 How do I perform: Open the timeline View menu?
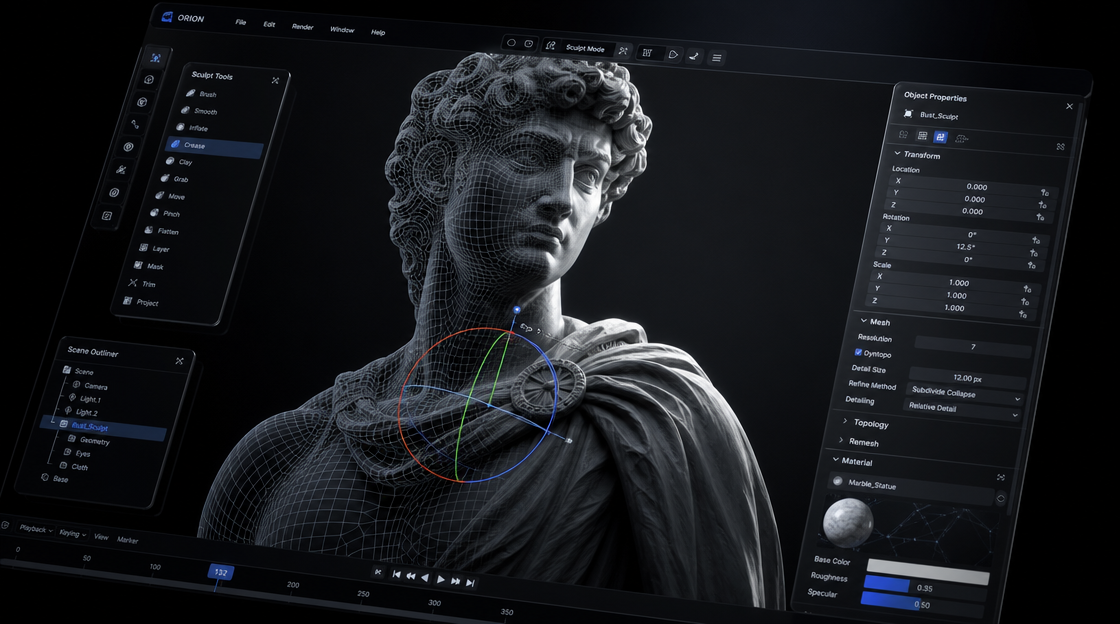101,537
